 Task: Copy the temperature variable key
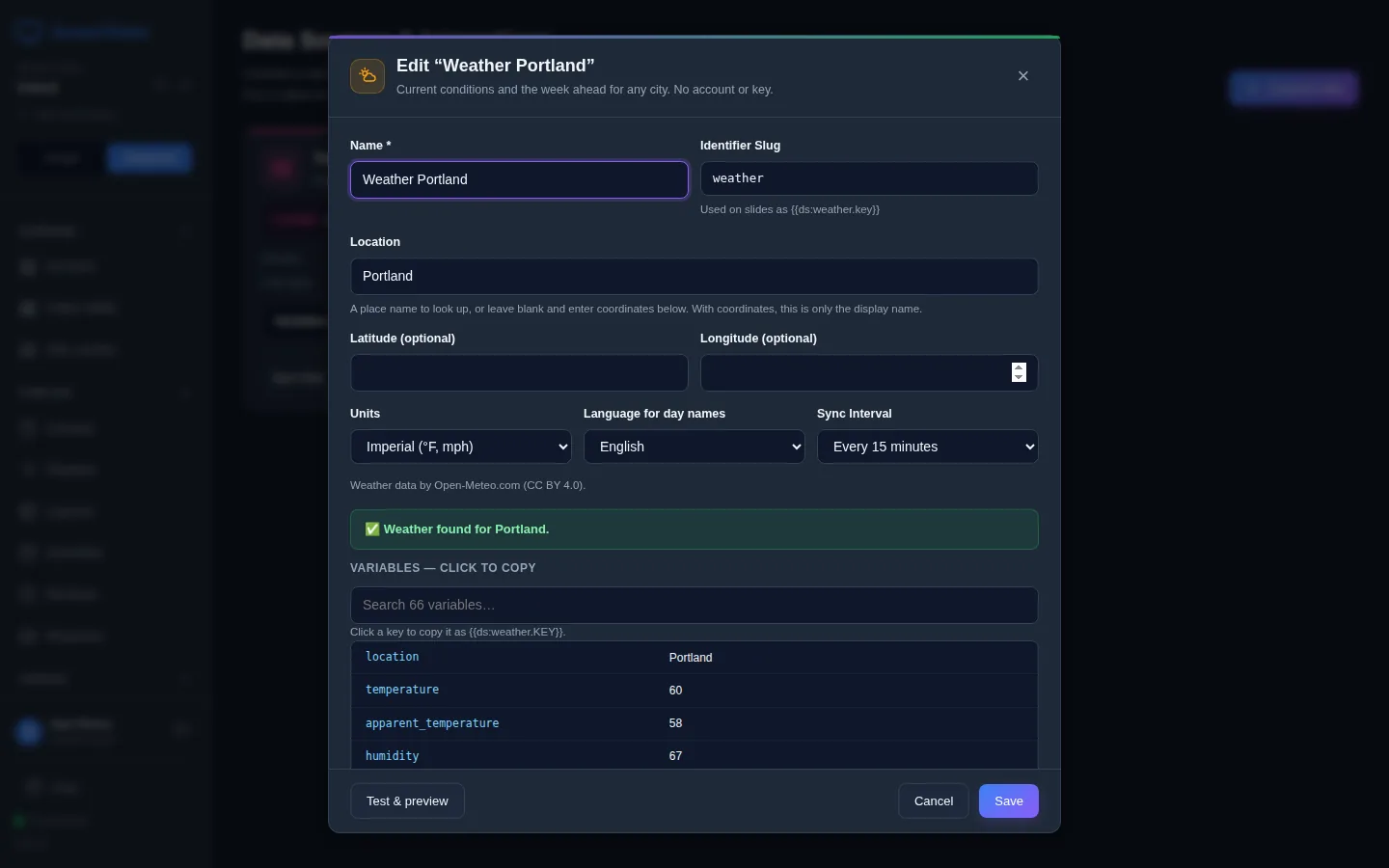(402, 690)
